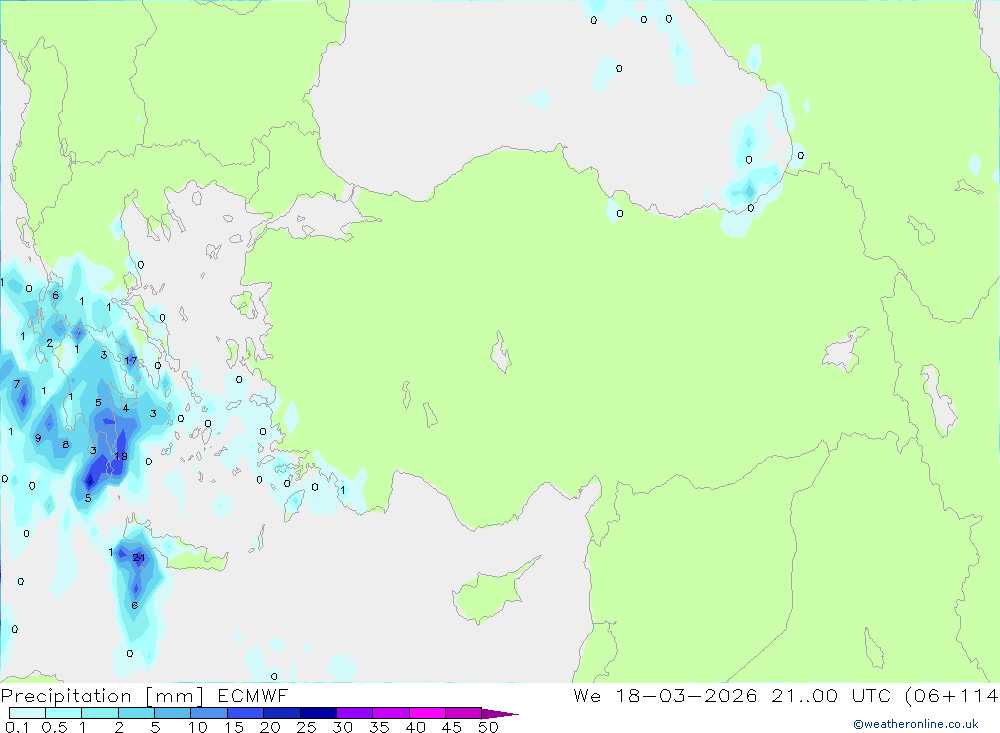
Task: Click the 1–2 mm legend color swatch
Action: coord(99,713)
